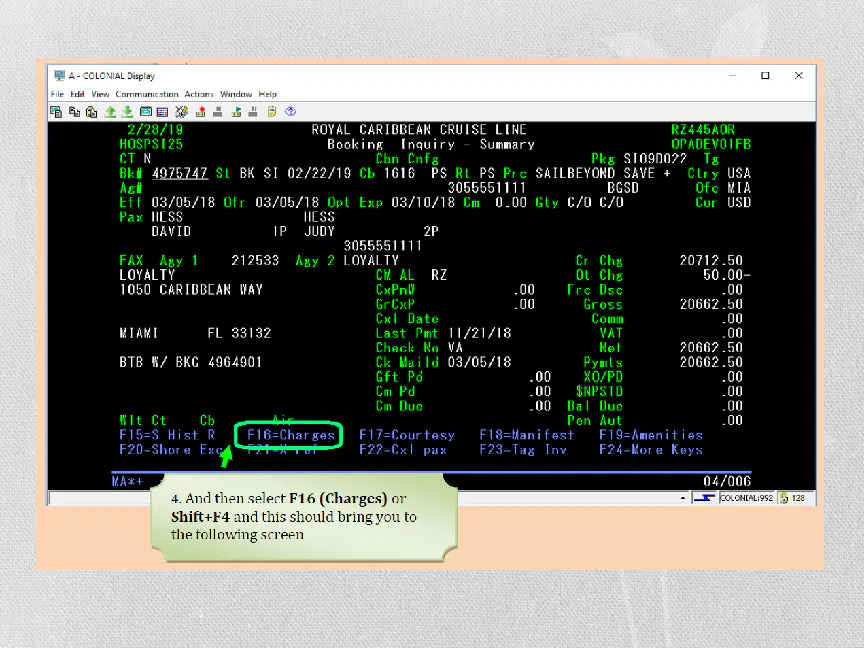Image resolution: width=864 pixels, height=648 pixels.
Task: Click the underlined booking number 4975747
Action: point(180,174)
